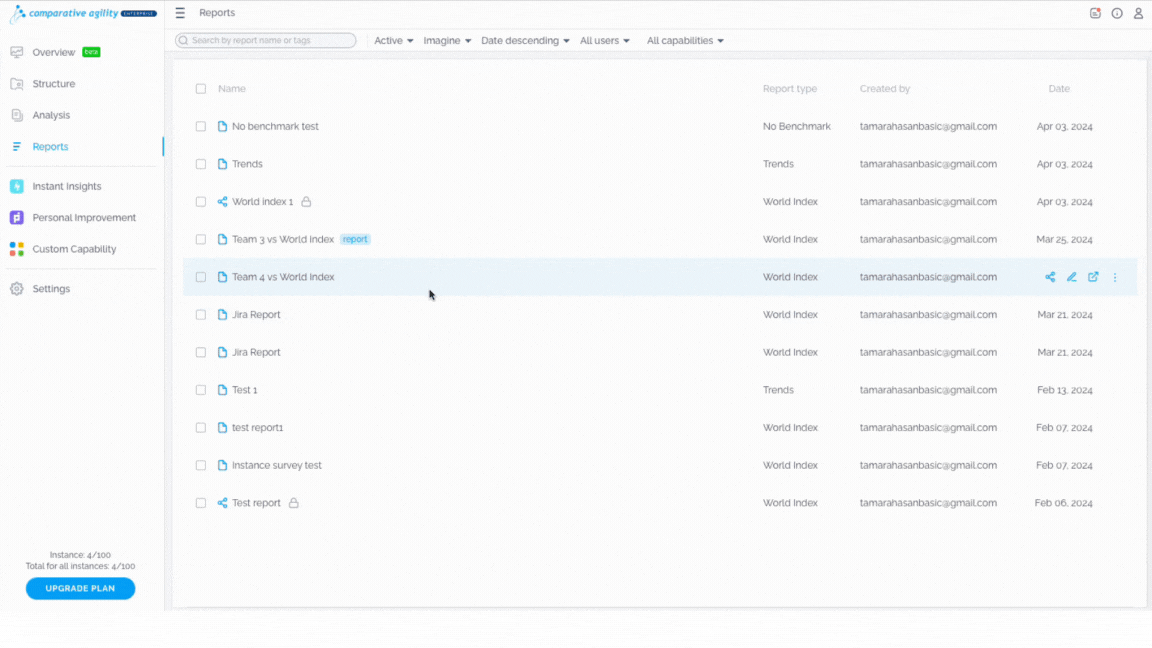
Task: Go to Overview in the sidebar
Action: tap(54, 52)
